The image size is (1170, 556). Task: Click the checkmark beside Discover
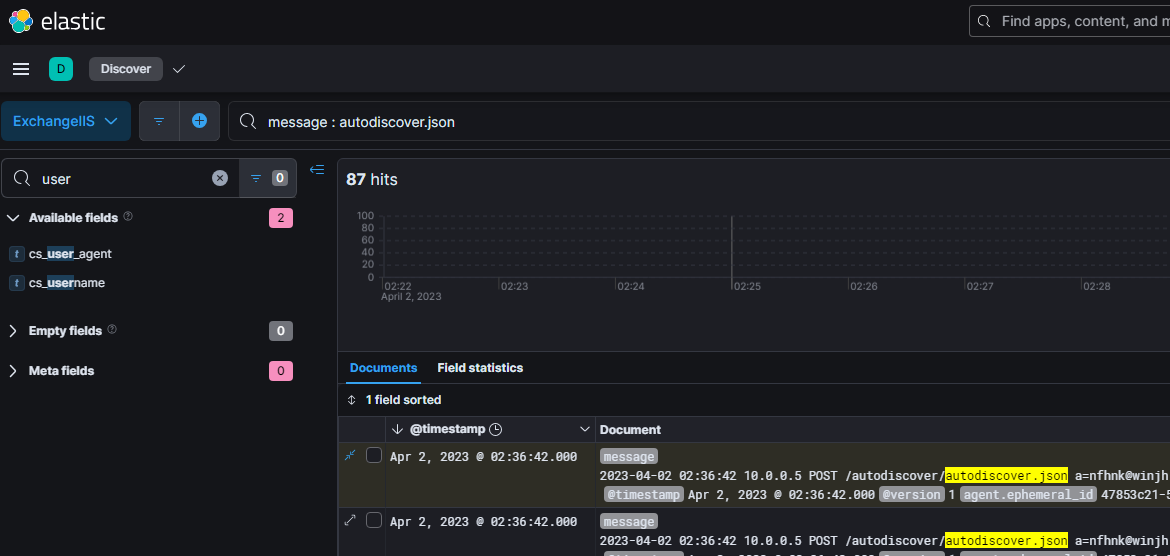pos(178,69)
